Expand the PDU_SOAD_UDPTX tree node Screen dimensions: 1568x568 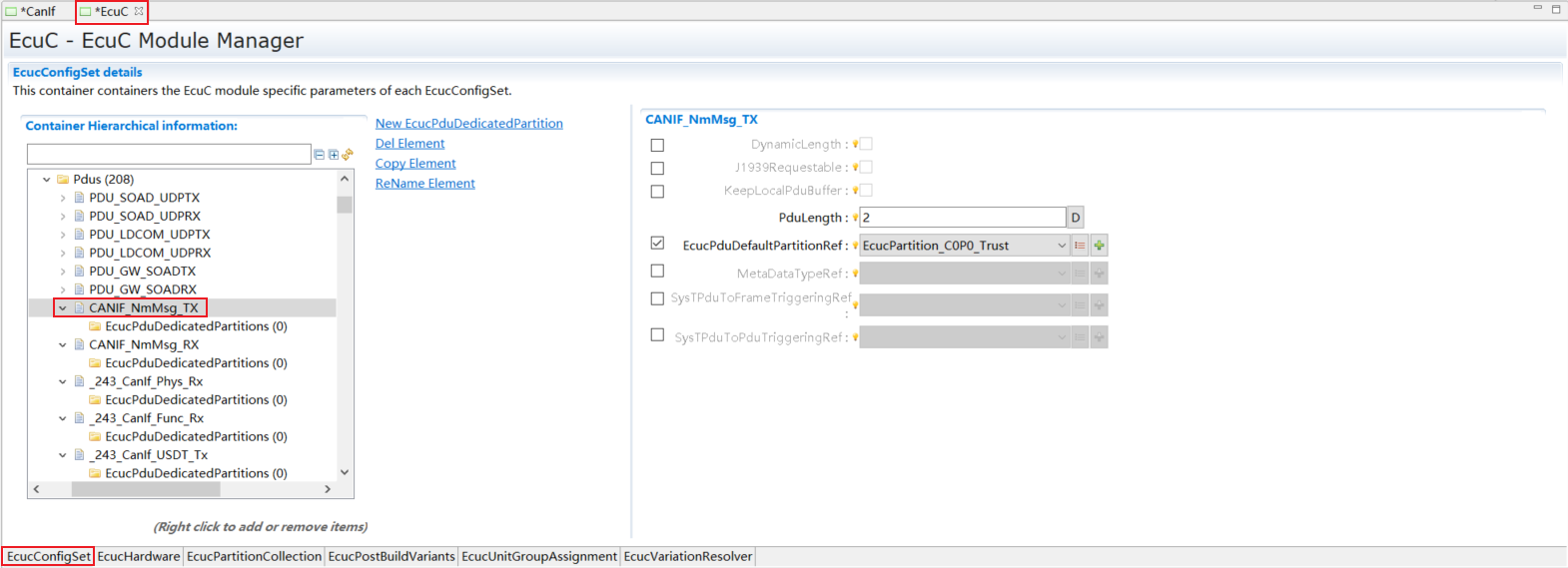click(x=63, y=198)
